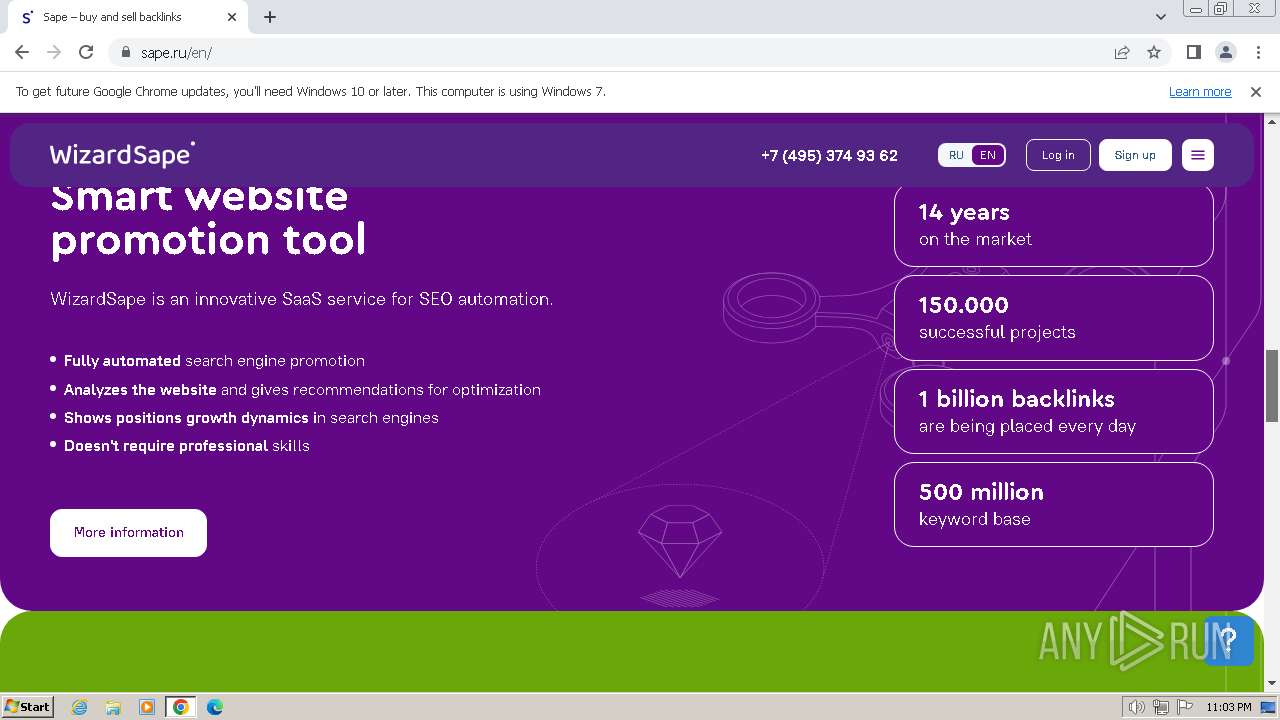Click Doesn't require professional skills text

(187, 446)
